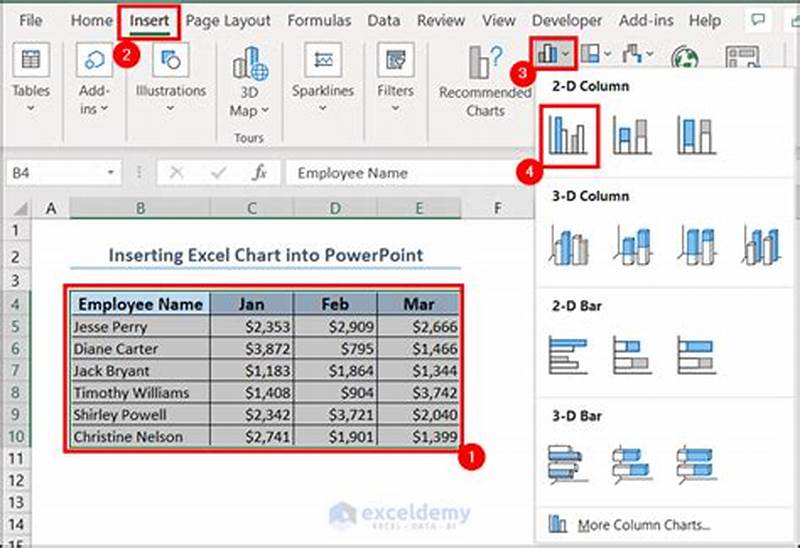Click the cell containing $3,872
Viewport: 800px width, 548px height.
[x=252, y=348]
